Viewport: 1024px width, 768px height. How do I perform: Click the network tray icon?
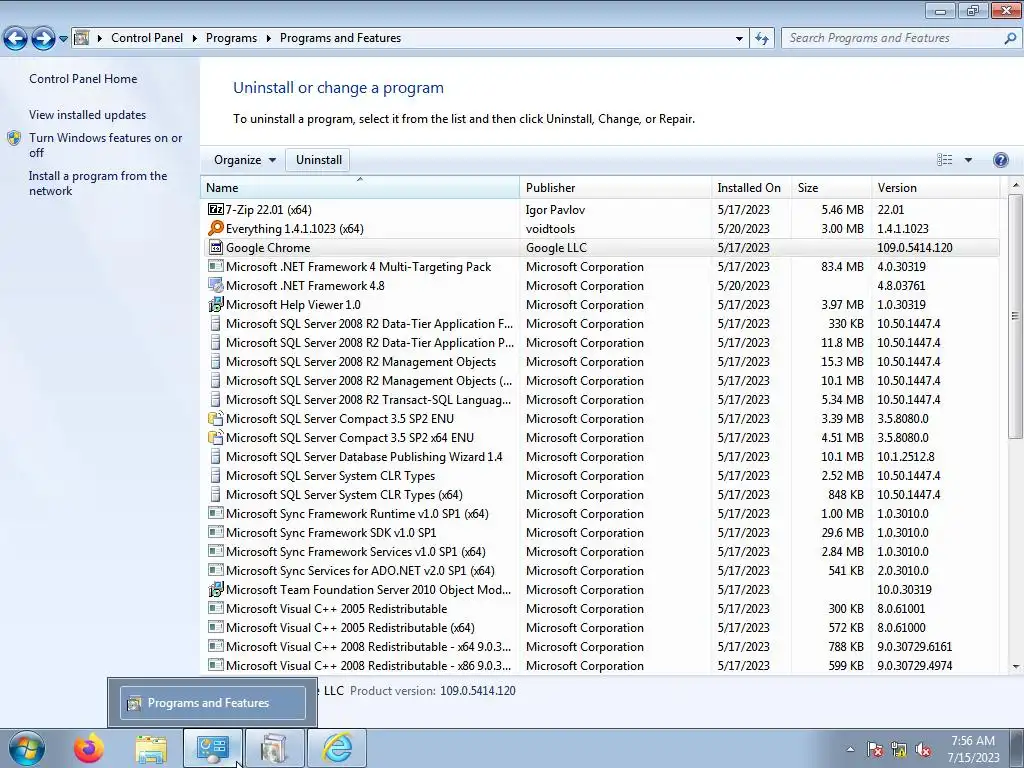pyautogui.click(x=899, y=749)
